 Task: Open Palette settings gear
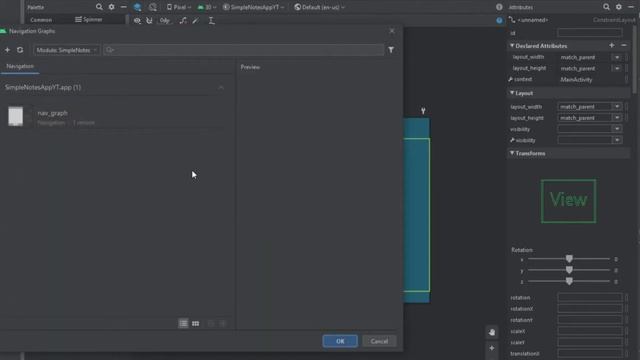(x=111, y=7)
